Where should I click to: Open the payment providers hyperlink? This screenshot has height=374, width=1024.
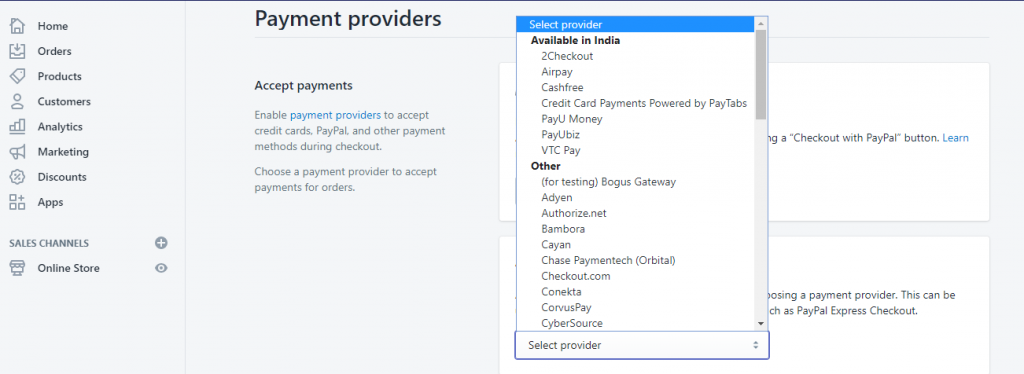[335, 115]
